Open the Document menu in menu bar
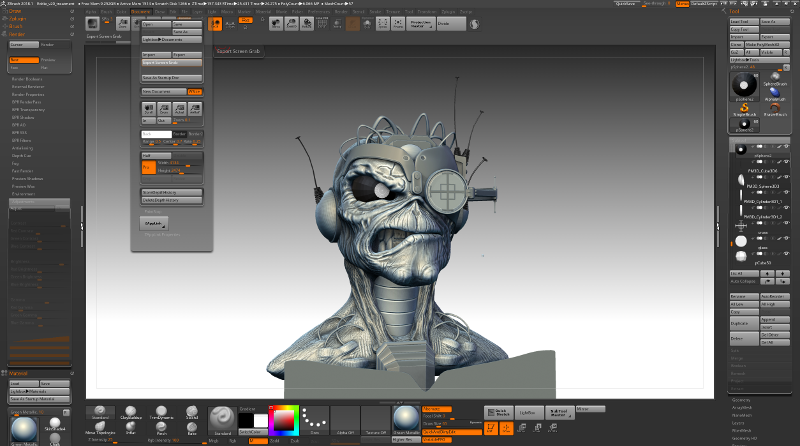800x446 pixels. pos(140,11)
